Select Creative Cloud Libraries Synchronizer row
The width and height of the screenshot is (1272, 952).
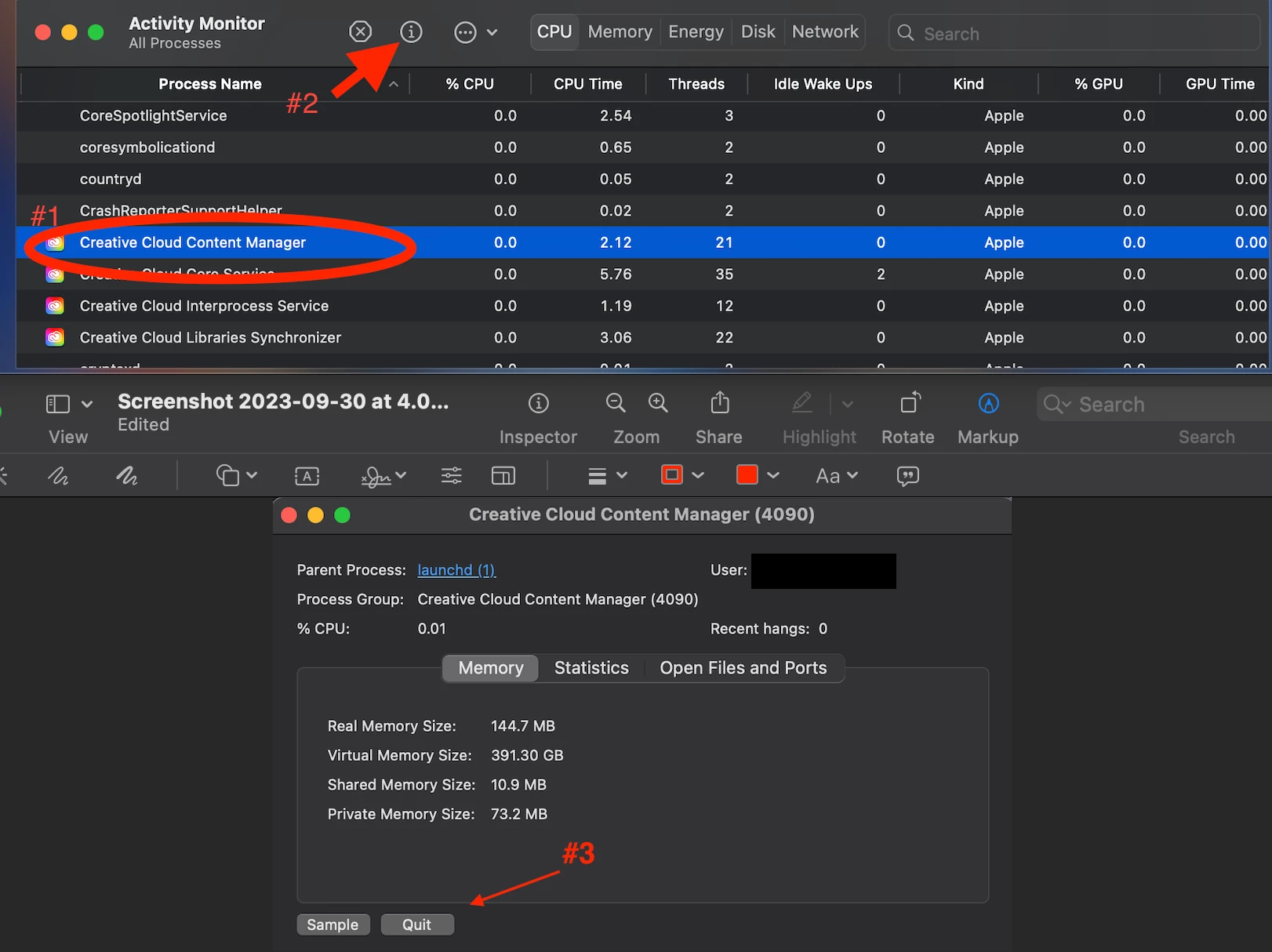click(x=644, y=337)
